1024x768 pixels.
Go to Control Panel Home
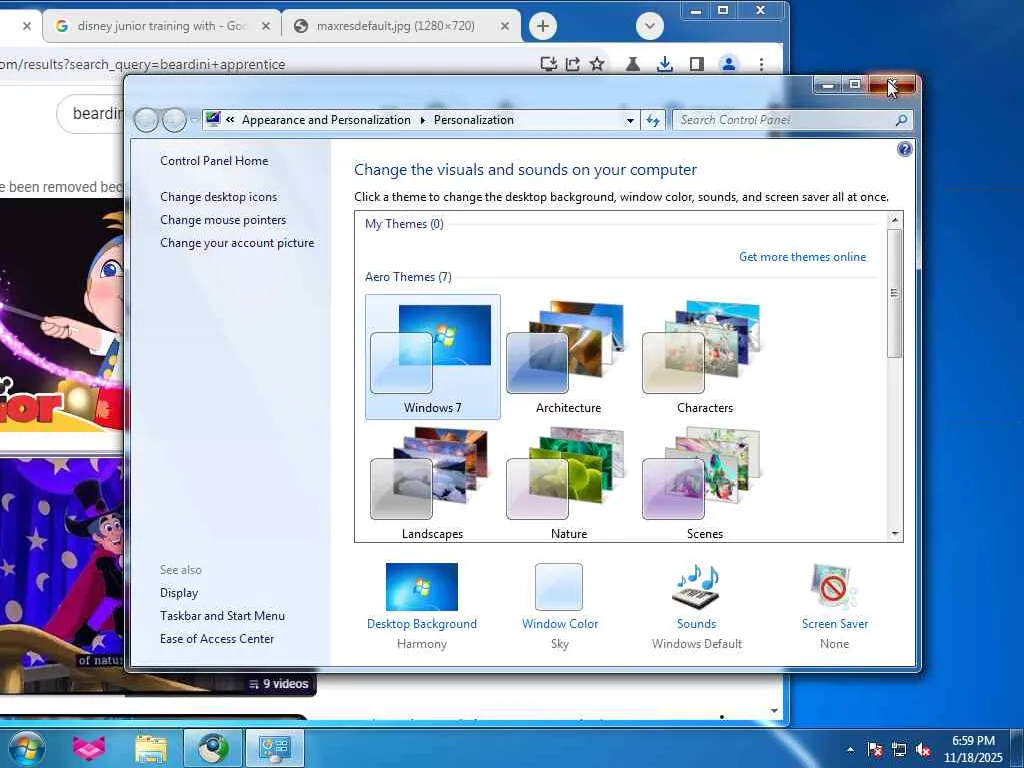pyautogui.click(x=214, y=161)
